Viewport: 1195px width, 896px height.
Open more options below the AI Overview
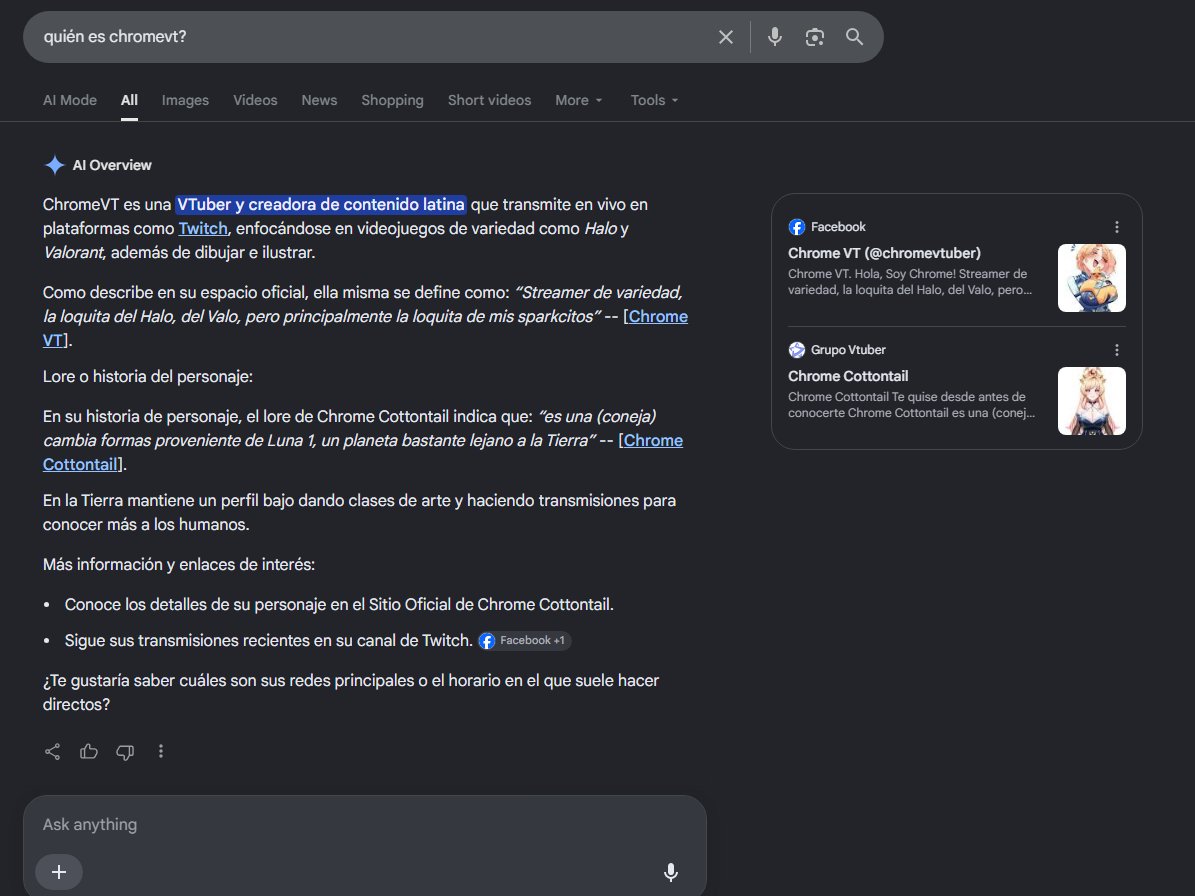161,751
